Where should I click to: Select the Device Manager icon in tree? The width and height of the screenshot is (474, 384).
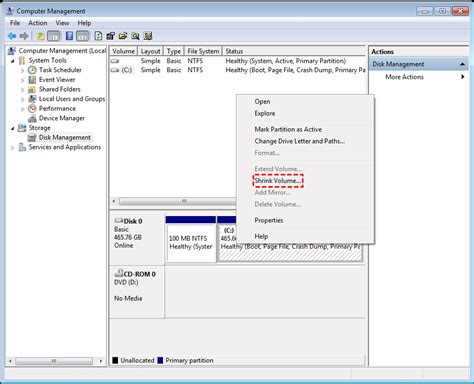(32, 118)
